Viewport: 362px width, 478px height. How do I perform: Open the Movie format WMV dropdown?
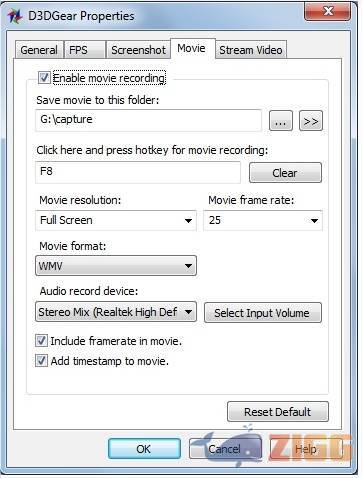tap(116, 266)
